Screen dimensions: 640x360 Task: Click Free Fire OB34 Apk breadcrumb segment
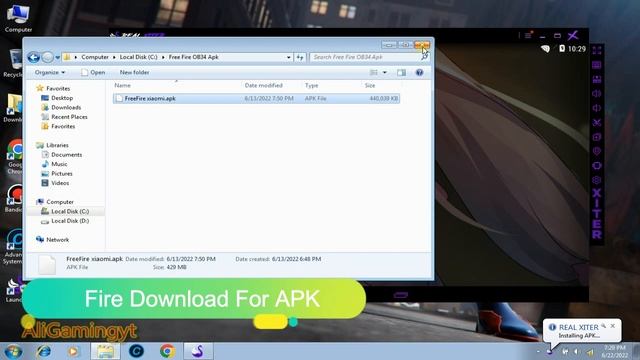[193, 57]
